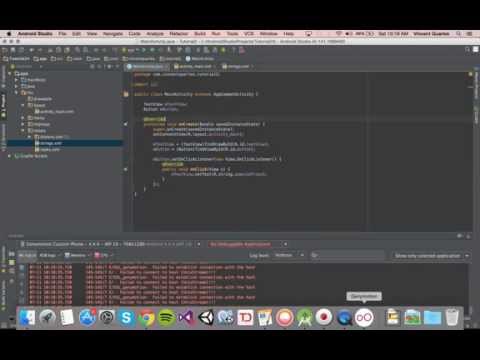Expand the manifests folder arrow
480x360 pixels.
(x=16, y=80)
